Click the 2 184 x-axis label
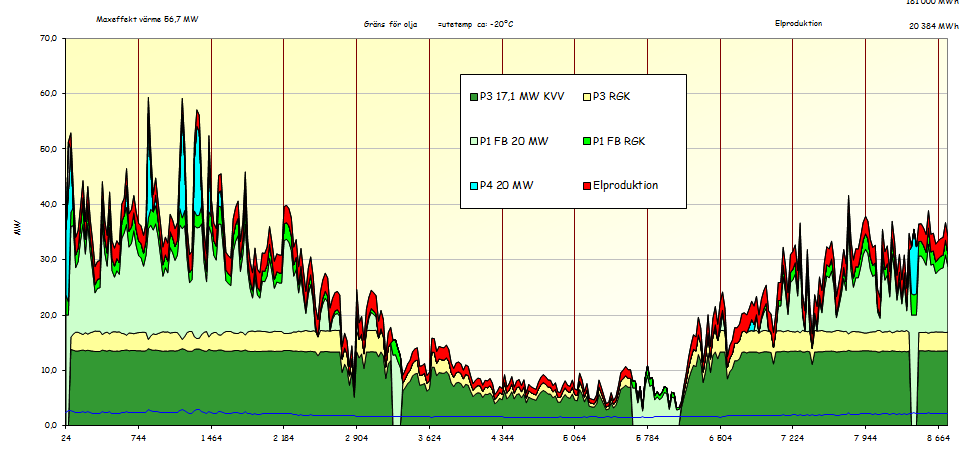The height and width of the screenshot is (459, 977). pos(284,438)
